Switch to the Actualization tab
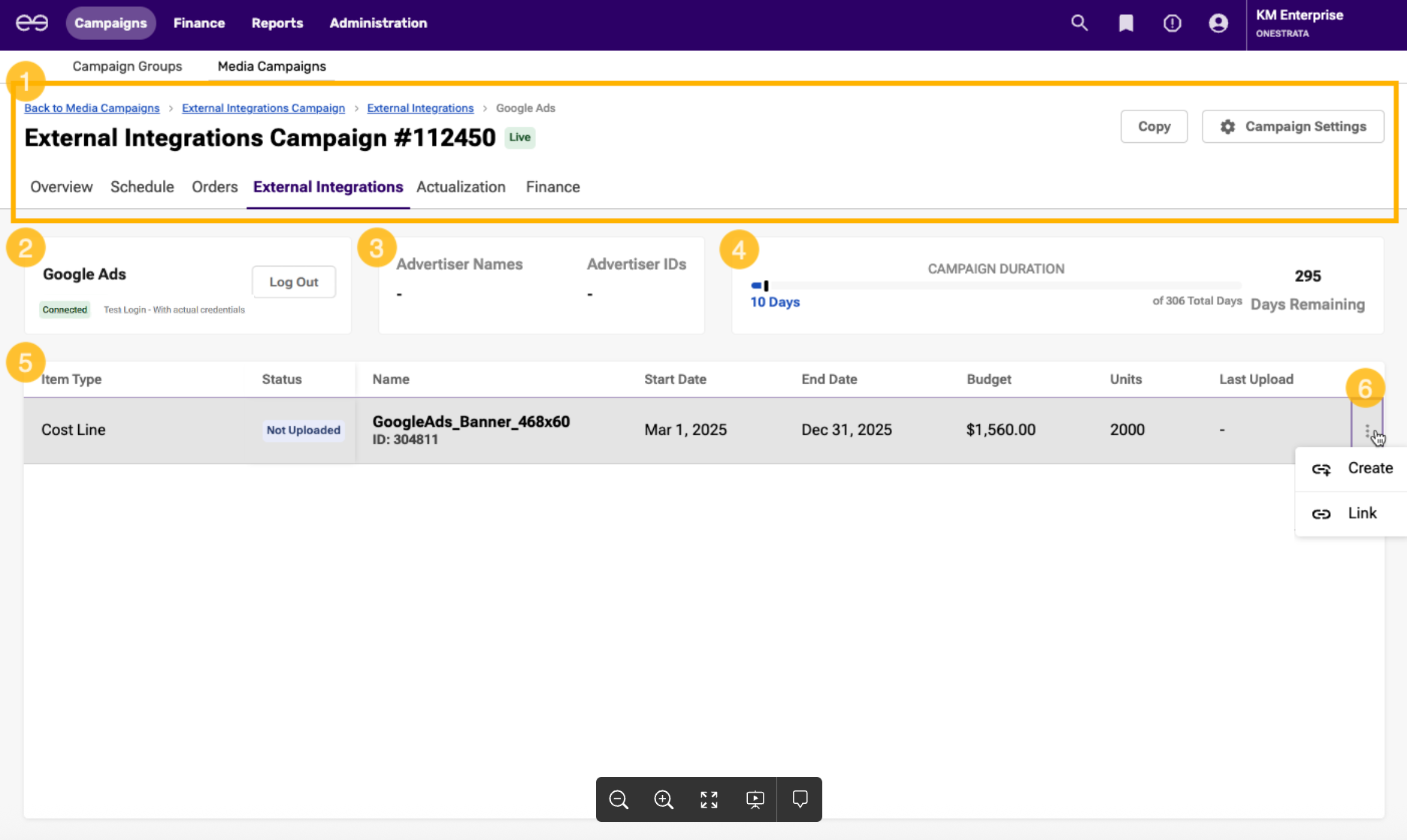 (x=461, y=187)
